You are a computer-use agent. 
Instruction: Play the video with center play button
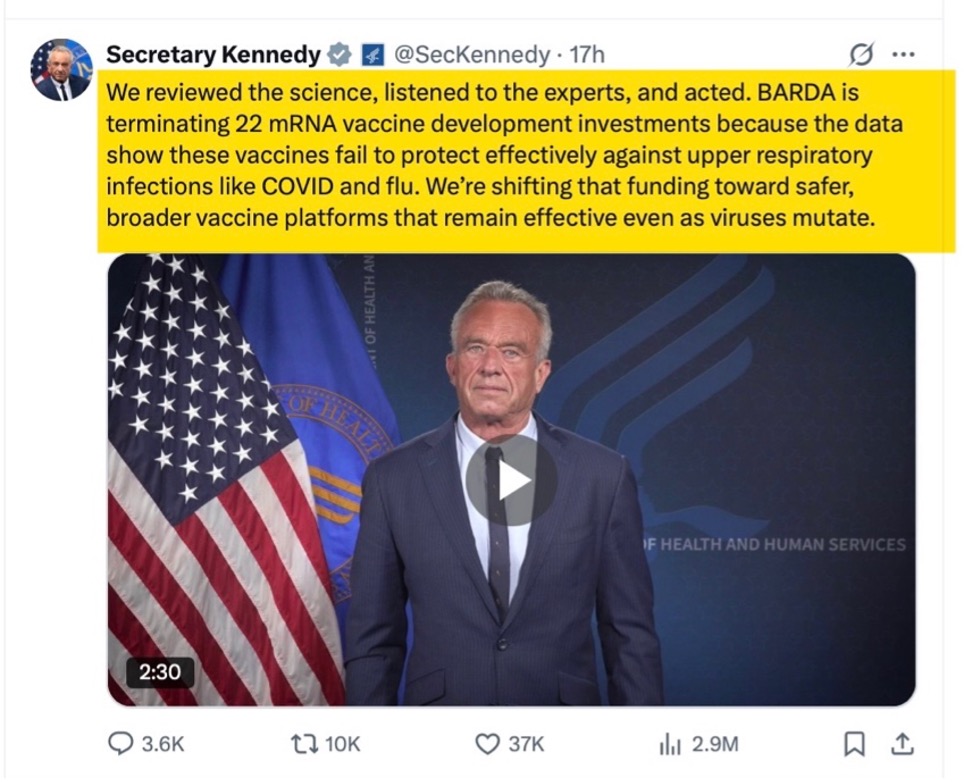[511, 480]
